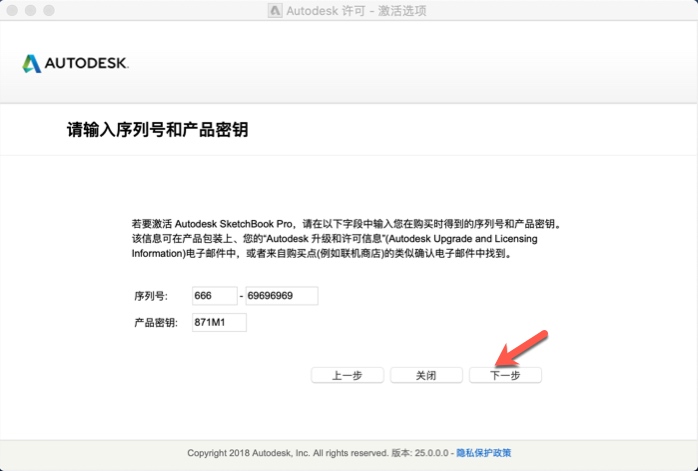Click the paragraph mentioning Autodesk SketchBook Pro
The image size is (698, 471).
[x=346, y=239]
